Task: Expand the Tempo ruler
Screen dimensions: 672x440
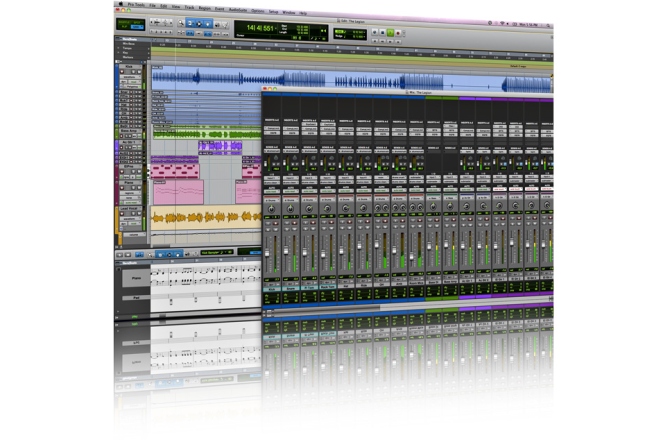Action: pos(118,48)
